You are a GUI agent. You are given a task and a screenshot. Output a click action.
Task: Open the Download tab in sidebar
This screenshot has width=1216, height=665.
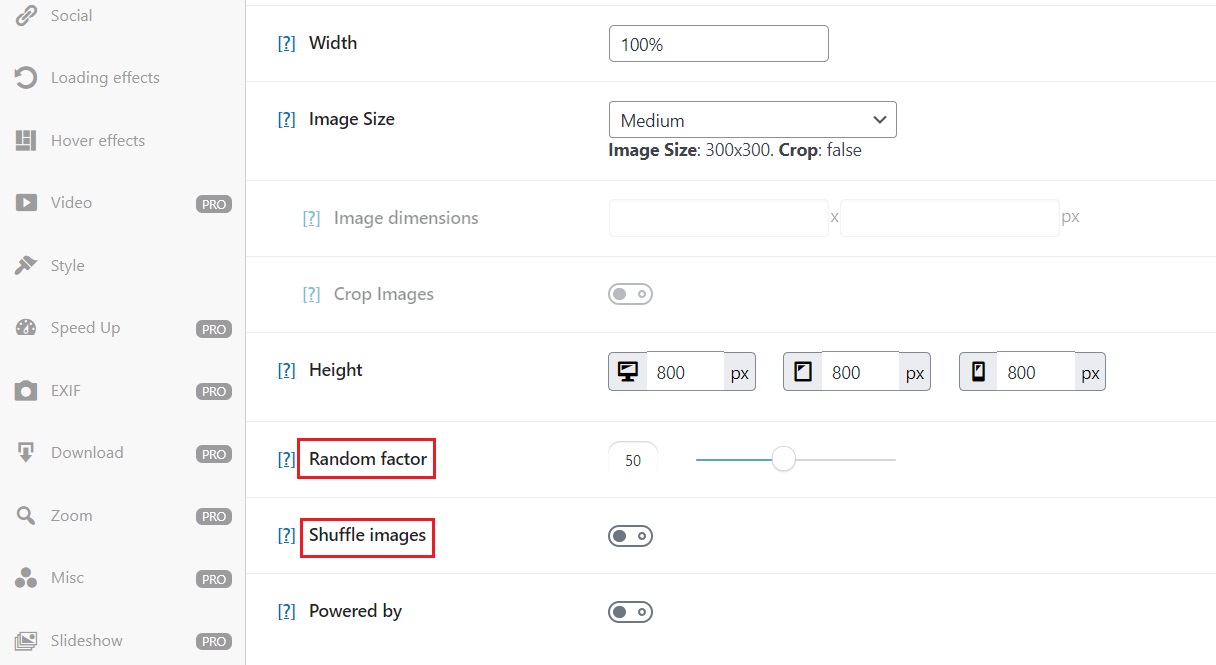coord(87,453)
